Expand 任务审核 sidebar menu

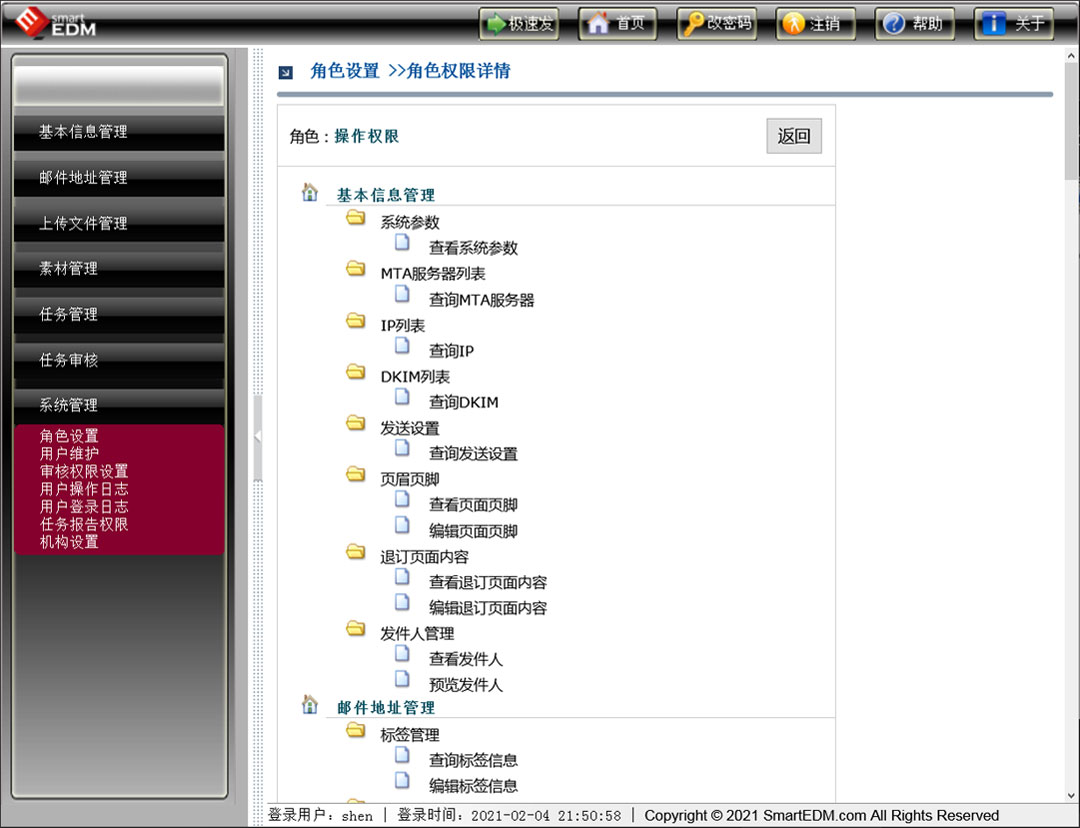click(x=119, y=360)
